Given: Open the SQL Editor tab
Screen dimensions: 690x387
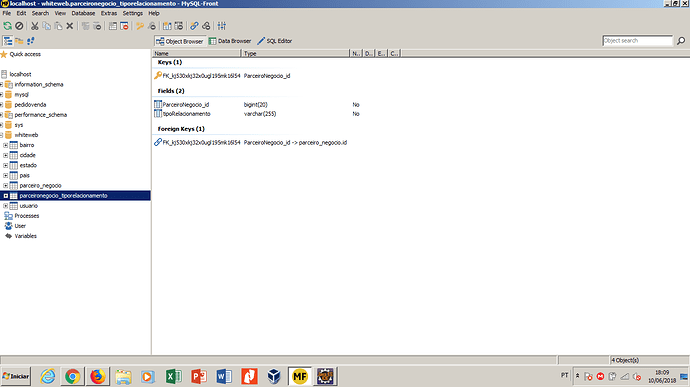Looking at the screenshot, I should (275, 41).
